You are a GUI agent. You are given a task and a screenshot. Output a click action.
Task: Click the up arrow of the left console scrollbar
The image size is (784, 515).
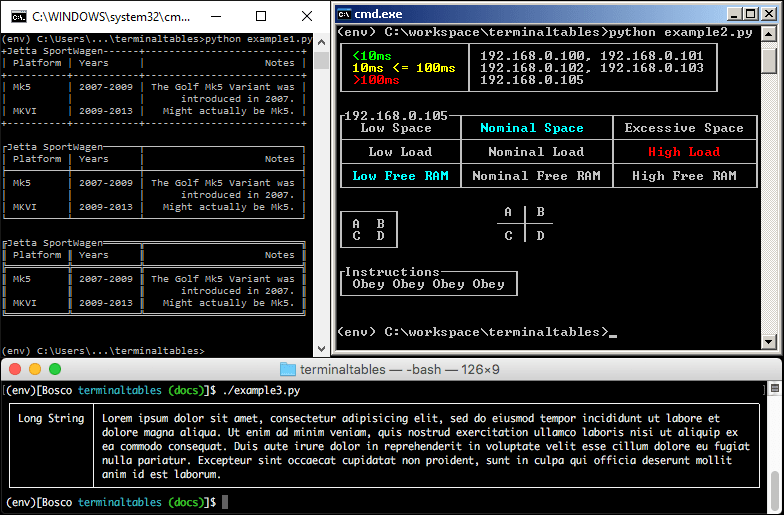pos(321,42)
